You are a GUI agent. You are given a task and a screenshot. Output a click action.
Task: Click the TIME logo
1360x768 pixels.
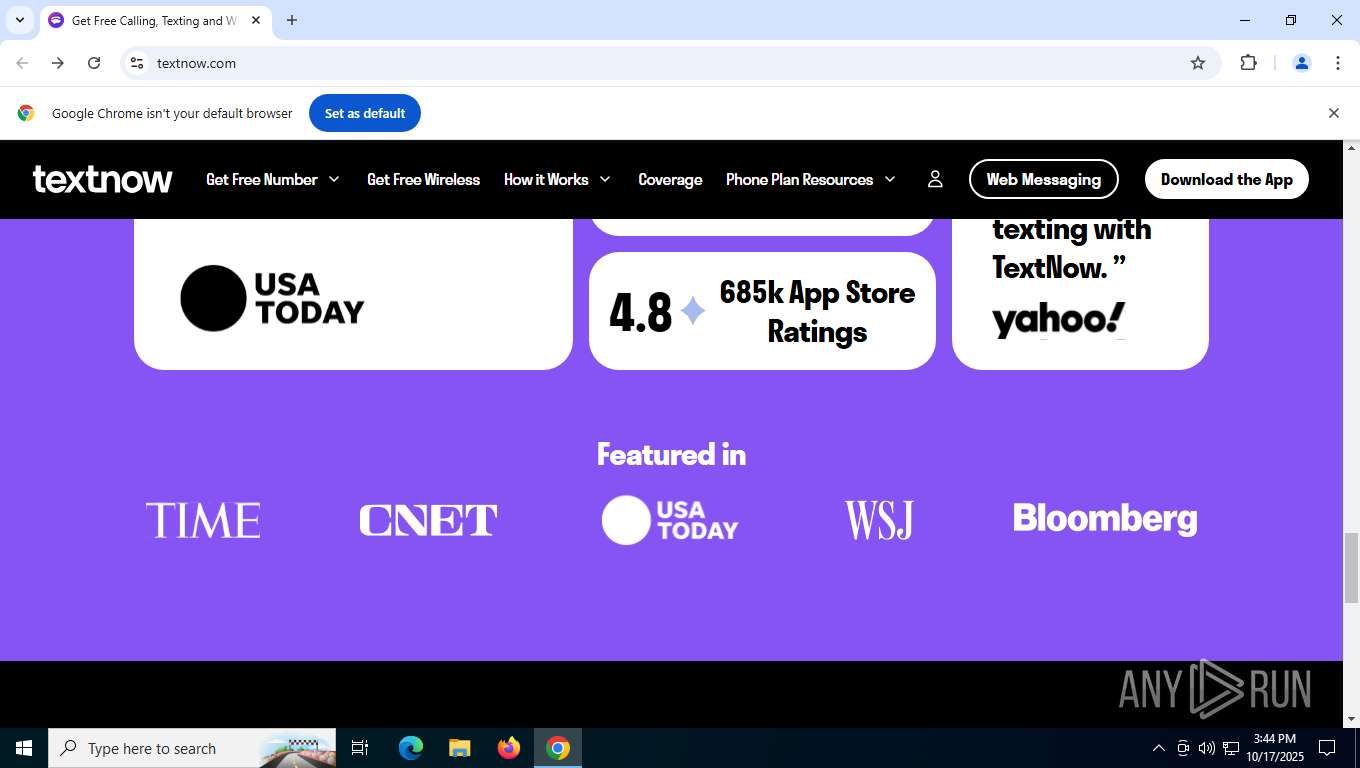pos(203,520)
